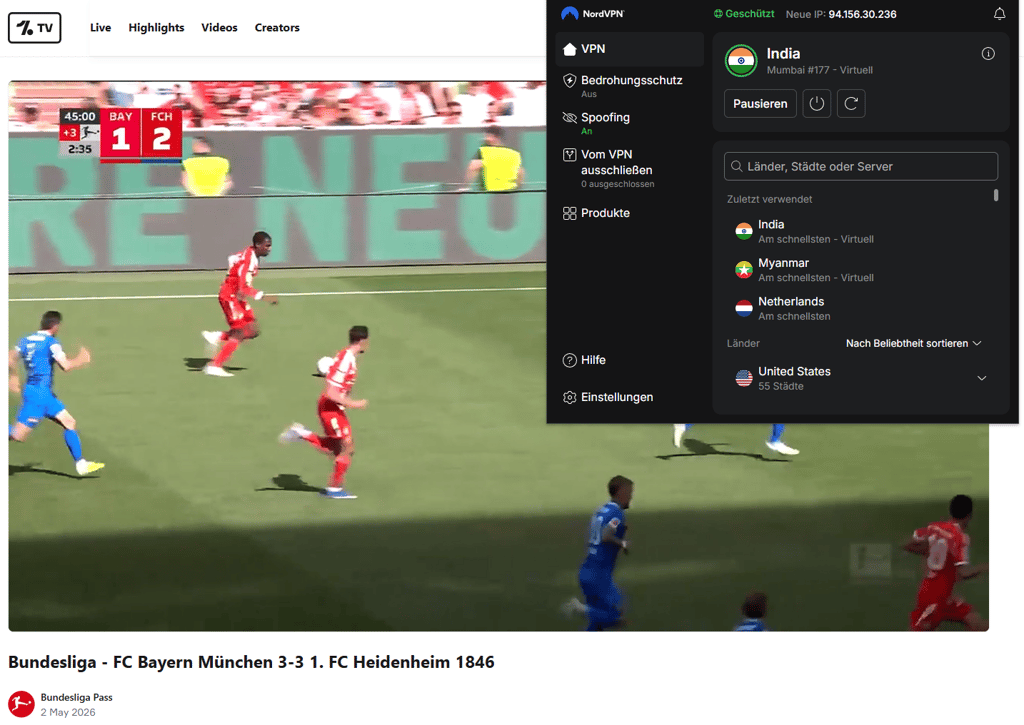Click the Spoofing crossed-eye icon
Screen dimensions: 1024x725
tap(569, 118)
